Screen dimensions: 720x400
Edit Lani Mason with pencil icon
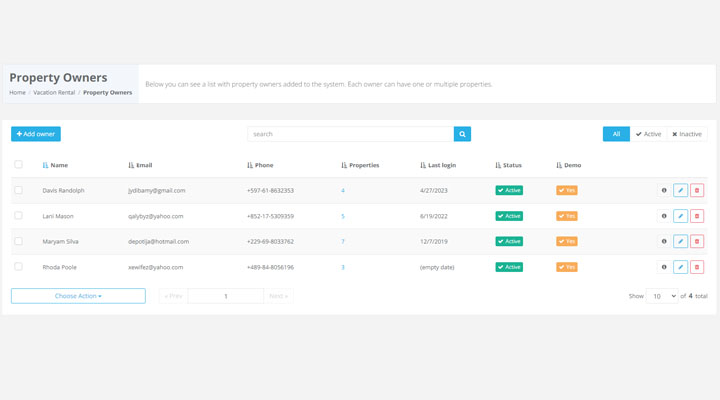click(681, 216)
